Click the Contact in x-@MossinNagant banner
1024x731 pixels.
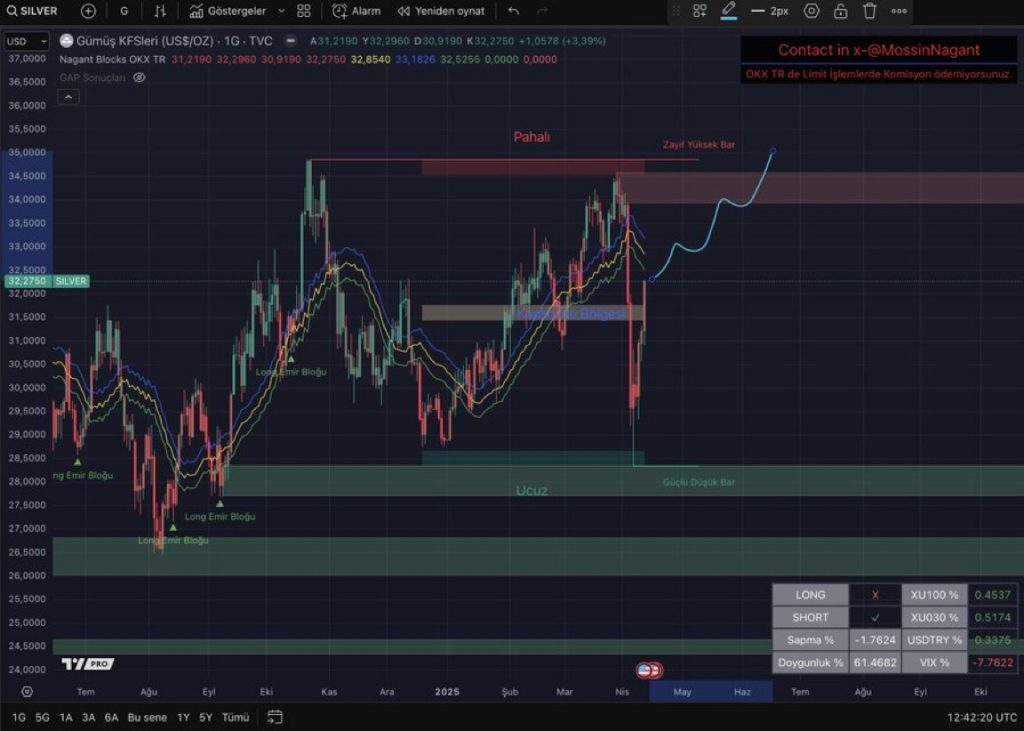[x=879, y=50]
